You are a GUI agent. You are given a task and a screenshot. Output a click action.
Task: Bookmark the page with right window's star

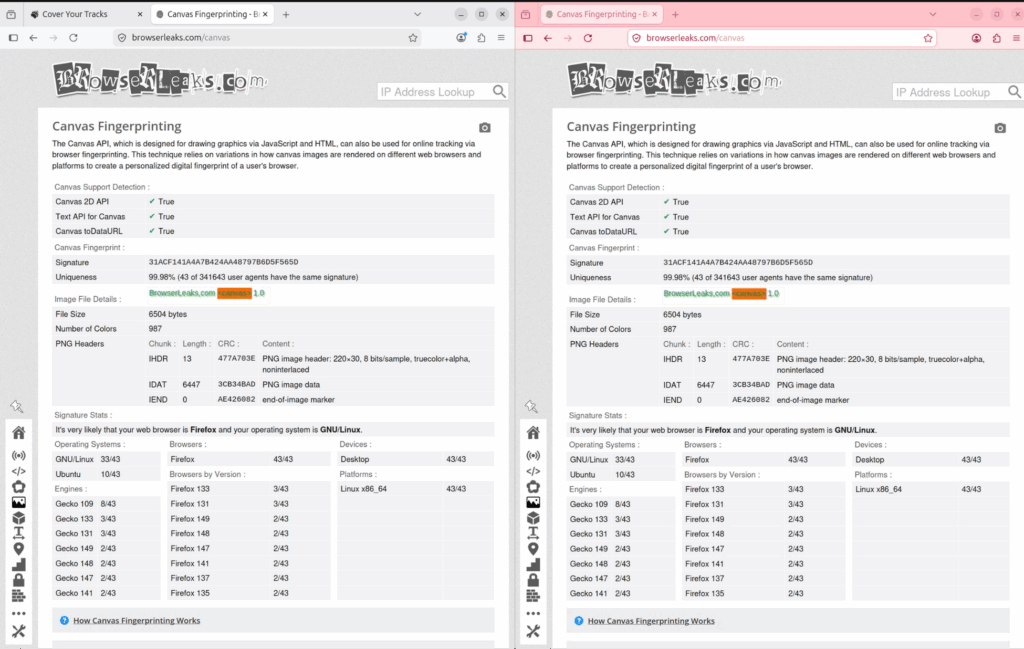928,38
